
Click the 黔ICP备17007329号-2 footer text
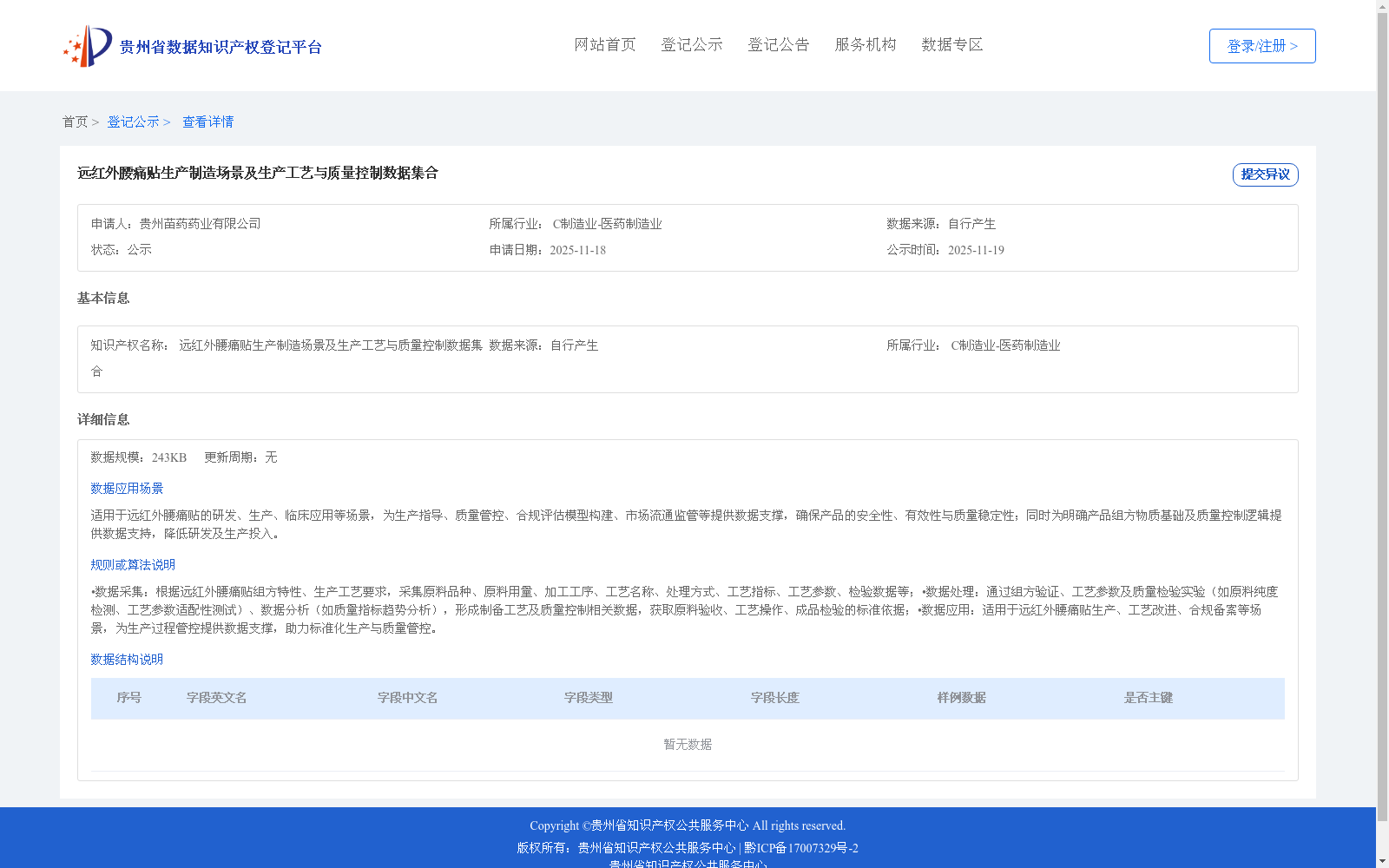tap(801, 848)
